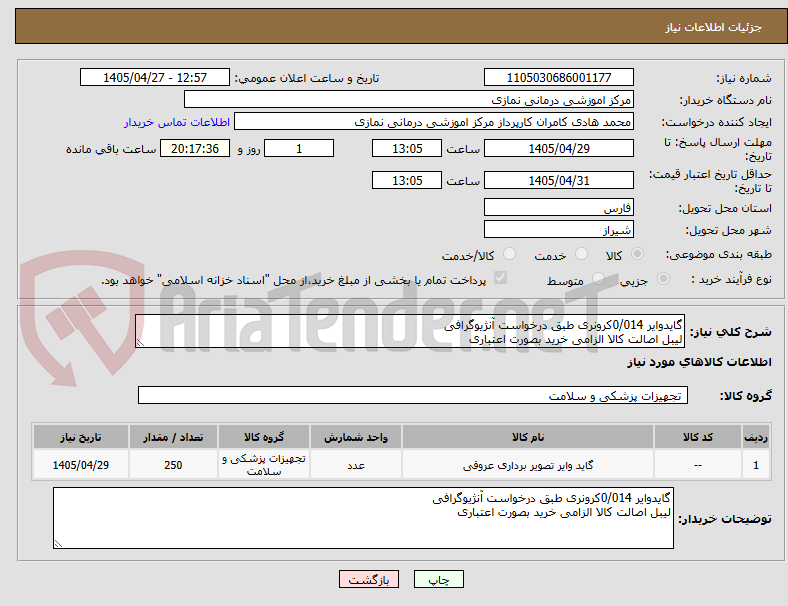Select the متوسط purchase type radio
Screen dimensions: 788x606
(x=598, y=278)
